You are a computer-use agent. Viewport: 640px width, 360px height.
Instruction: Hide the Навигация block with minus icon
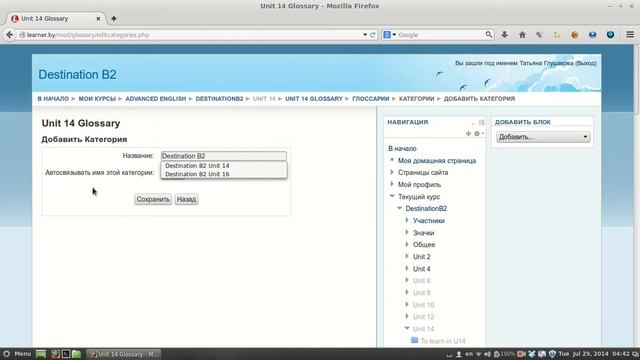(x=473, y=123)
